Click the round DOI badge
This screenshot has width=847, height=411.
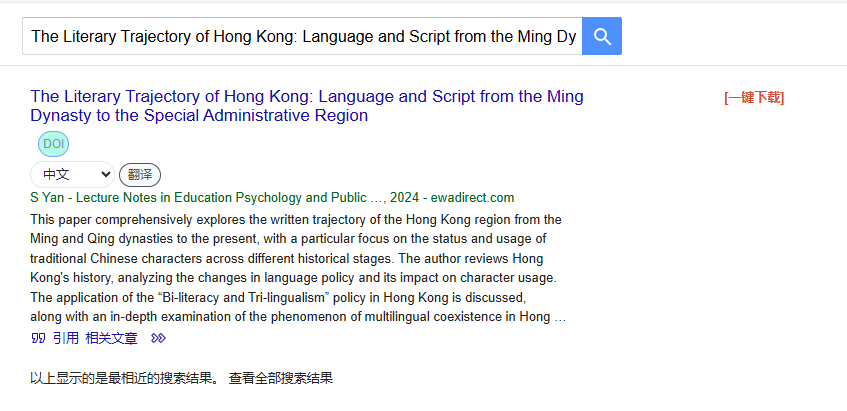point(53,144)
